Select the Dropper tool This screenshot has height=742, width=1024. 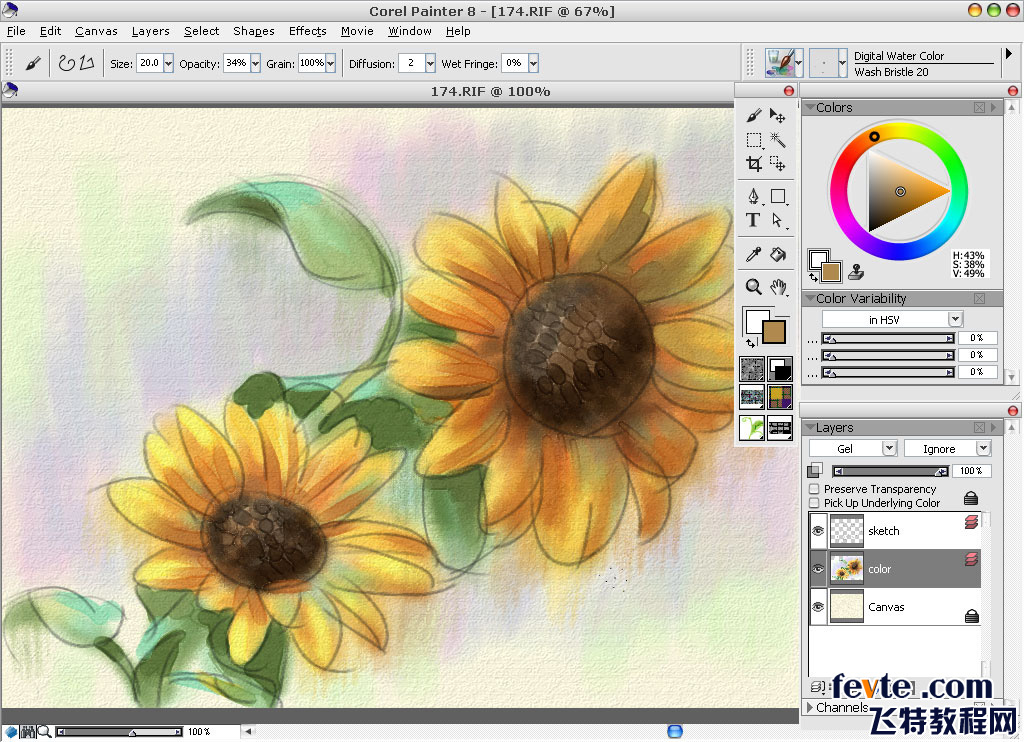(x=754, y=254)
